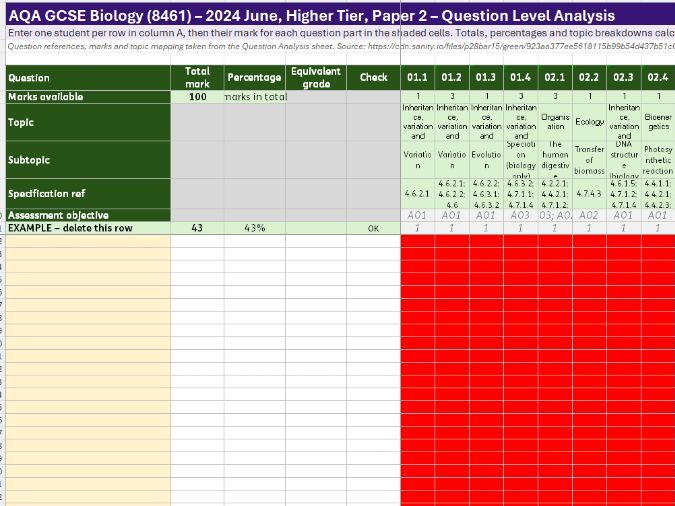The height and width of the screenshot is (506, 675).
Task: Select the example row percentage '43%'
Action: (254, 228)
